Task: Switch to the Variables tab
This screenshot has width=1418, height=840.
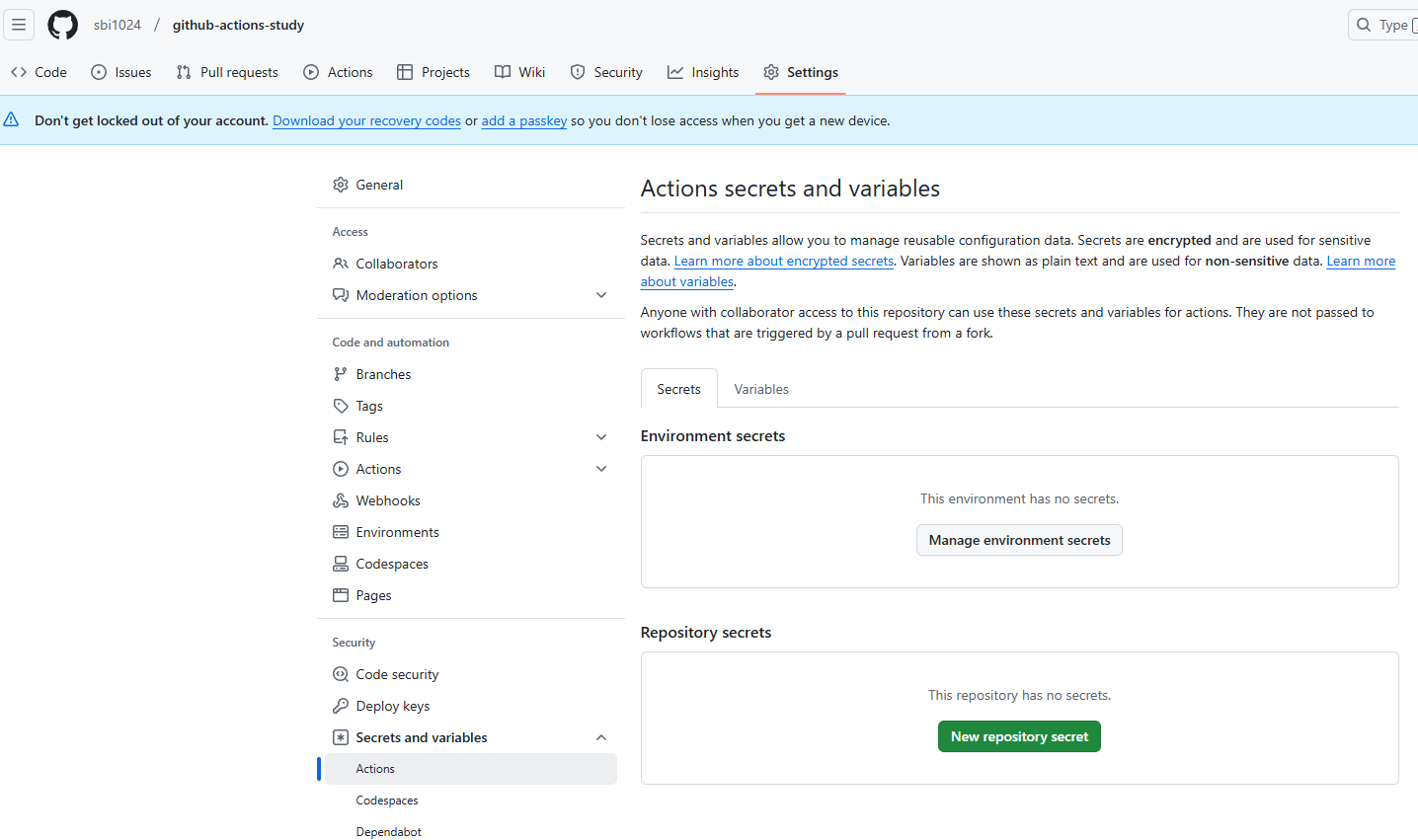Action: click(761, 389)
